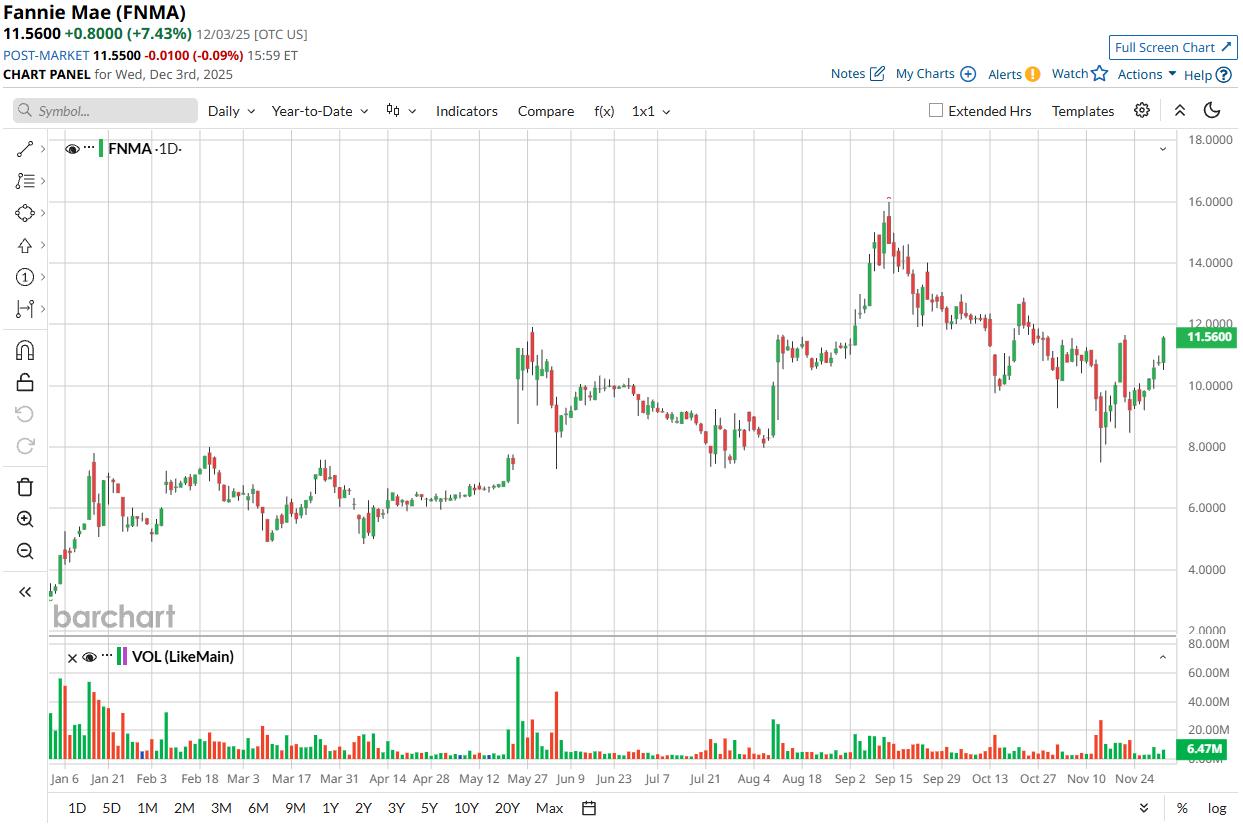Open the Templates menu
Viewport: 1243px width, 825px height.
pyautogui.click(x=1083, y=111)
